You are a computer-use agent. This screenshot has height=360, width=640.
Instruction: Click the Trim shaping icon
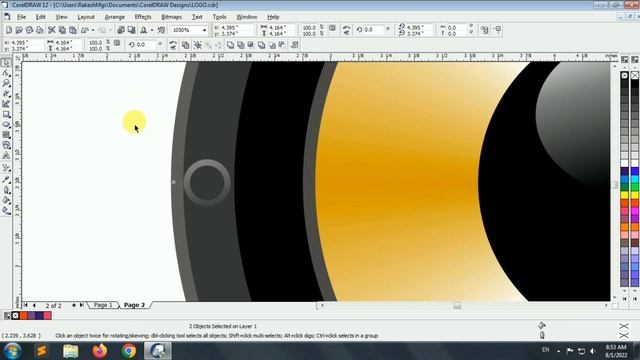click(241, 45)
